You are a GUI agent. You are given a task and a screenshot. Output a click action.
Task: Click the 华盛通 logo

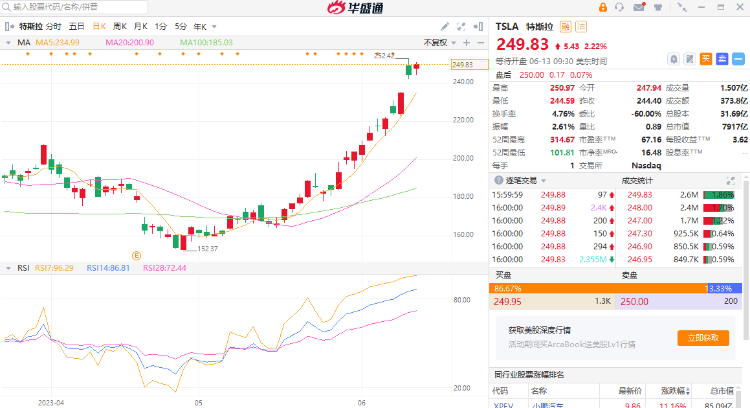pos(355,7)
